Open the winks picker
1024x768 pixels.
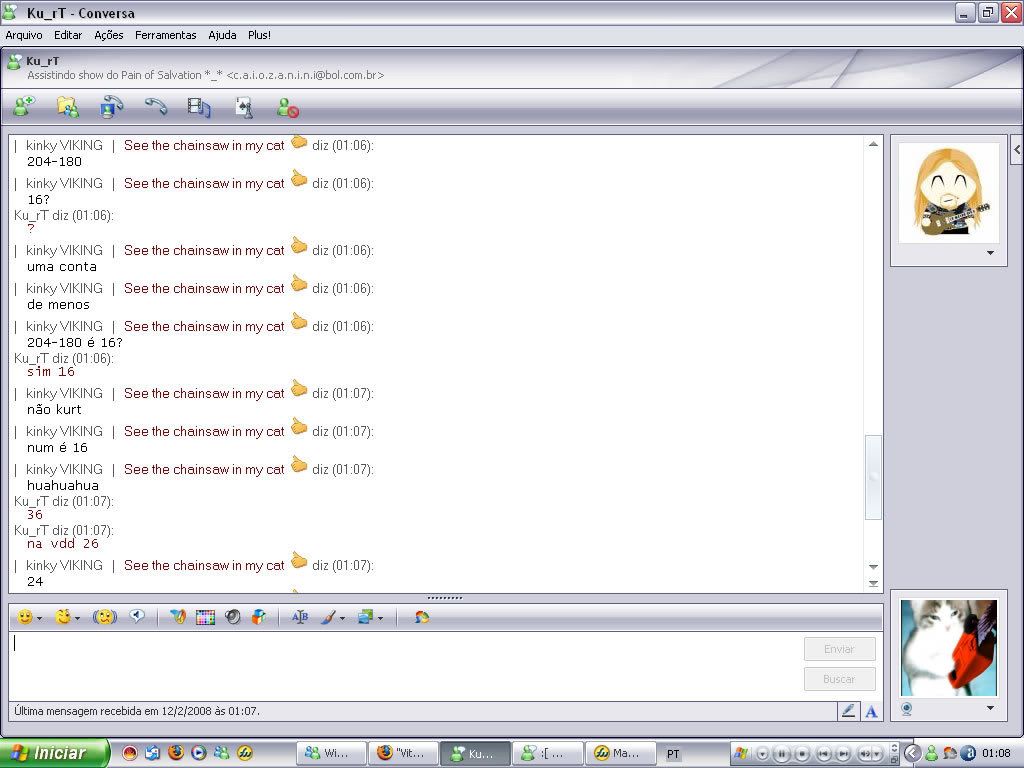click(63, 616)
